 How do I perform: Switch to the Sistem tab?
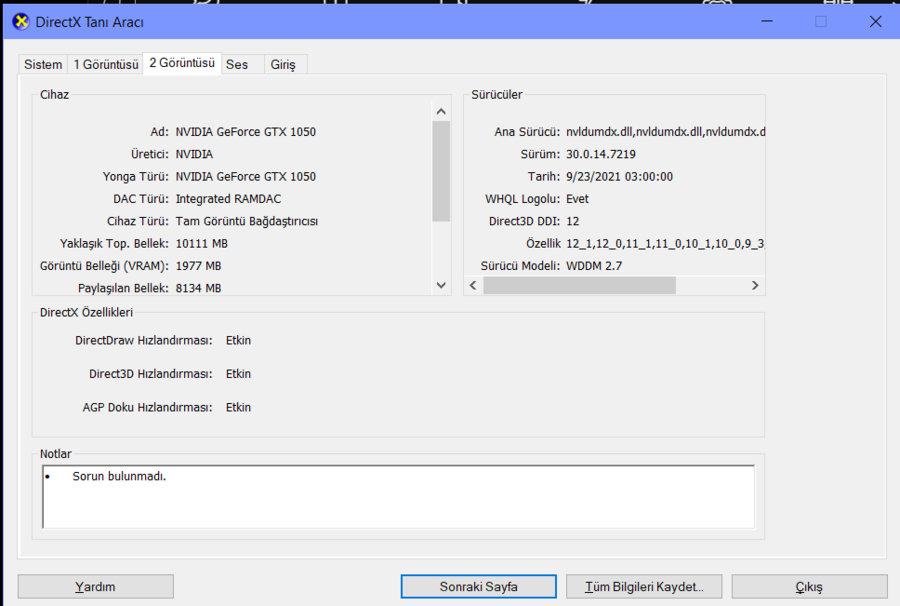coord(43,64)
